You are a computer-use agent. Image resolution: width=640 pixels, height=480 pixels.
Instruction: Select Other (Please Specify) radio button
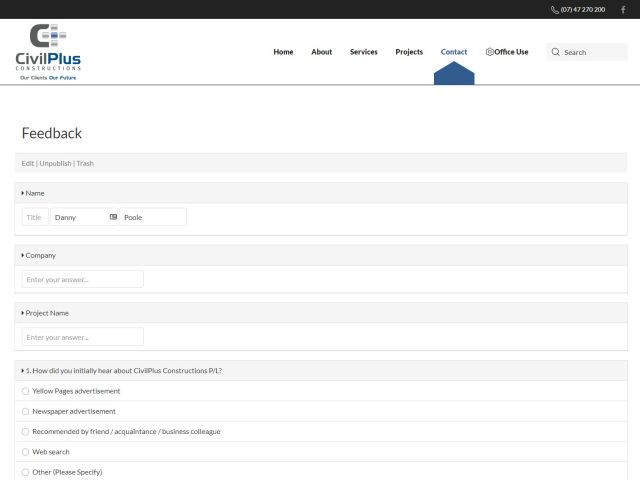pos(25,472)
